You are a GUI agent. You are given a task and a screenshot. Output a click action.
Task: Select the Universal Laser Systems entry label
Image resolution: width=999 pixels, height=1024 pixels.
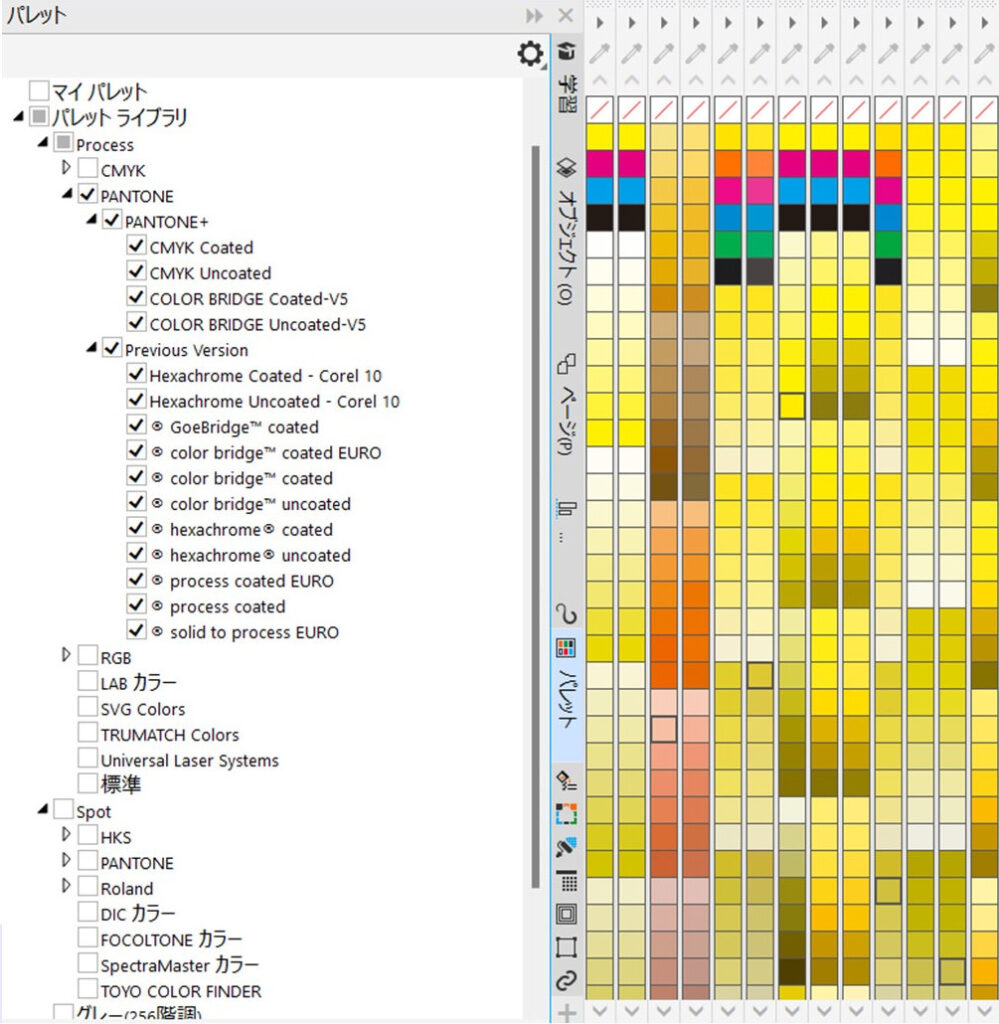point(189,761)
